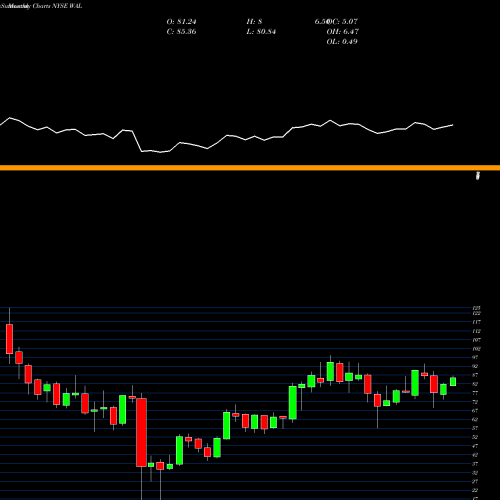Click the 67 price axis label

475,411
